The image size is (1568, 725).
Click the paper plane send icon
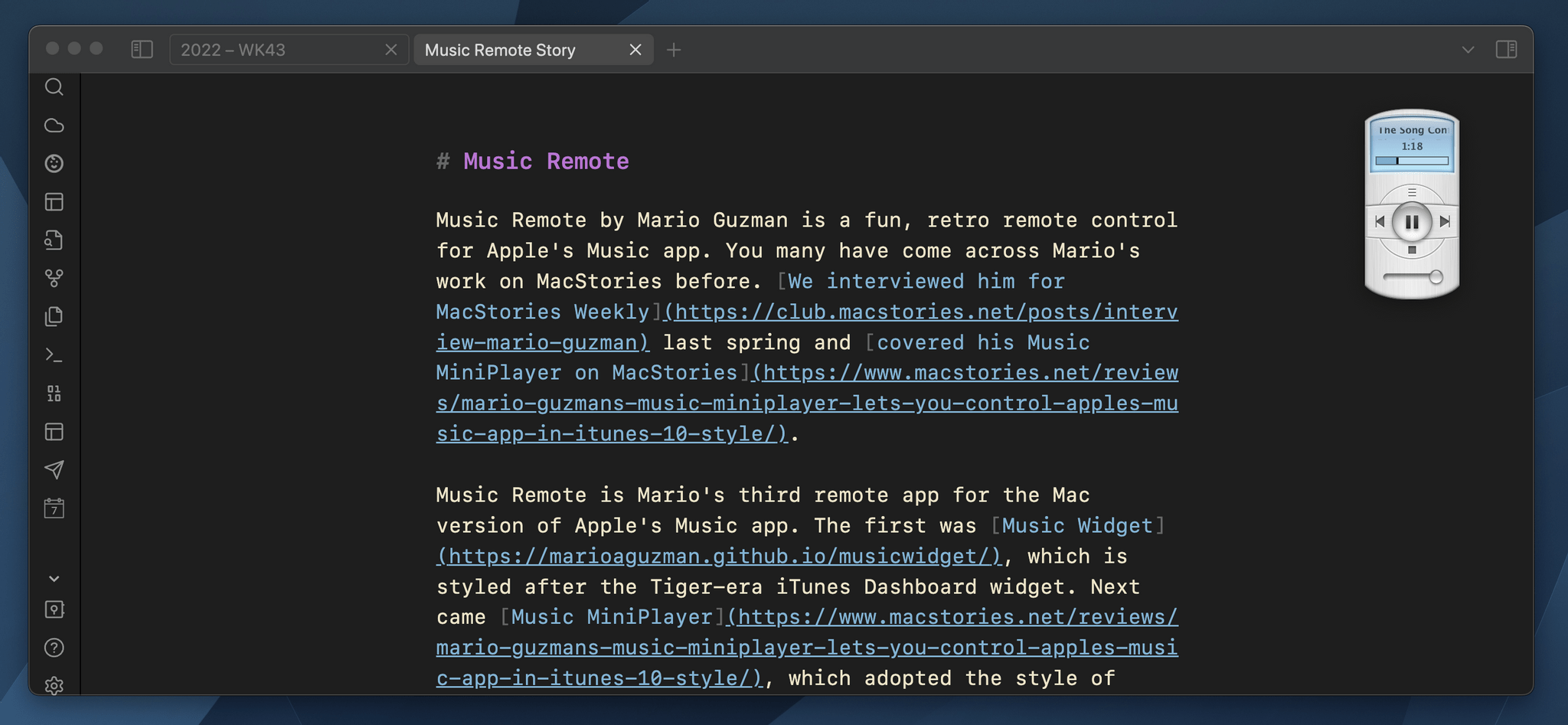tap(54, 470)
